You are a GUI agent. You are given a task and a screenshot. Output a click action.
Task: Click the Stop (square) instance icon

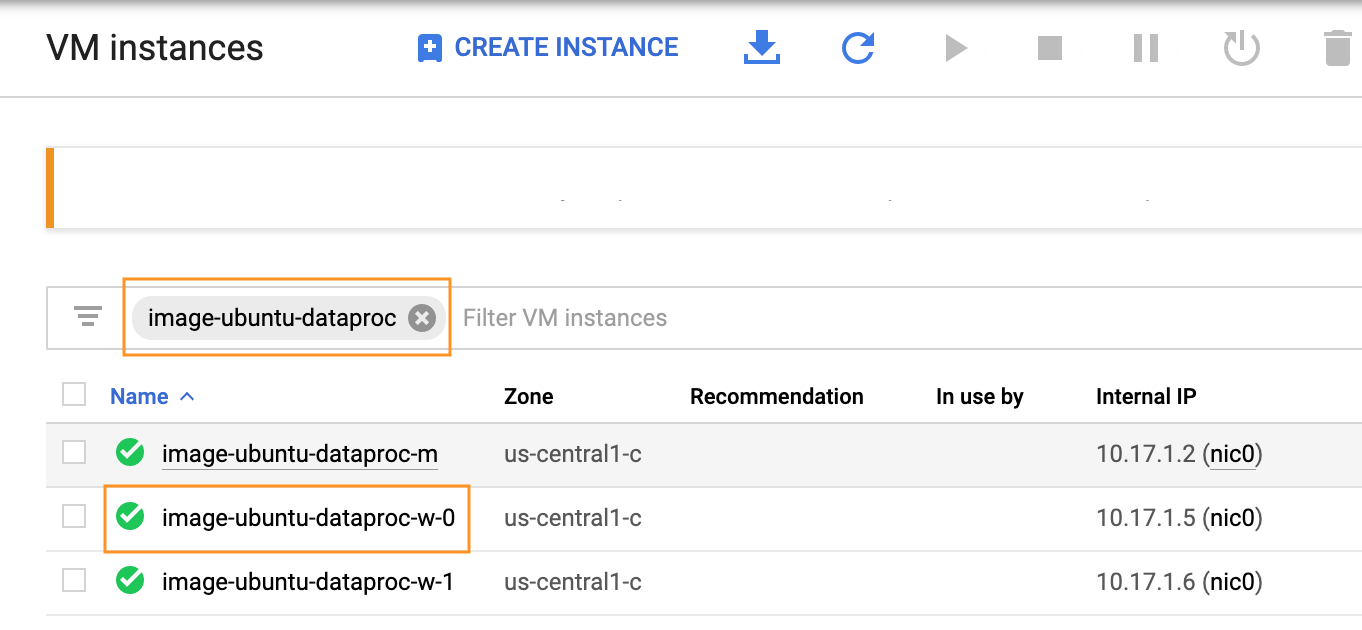click(x=1049, y=47)
